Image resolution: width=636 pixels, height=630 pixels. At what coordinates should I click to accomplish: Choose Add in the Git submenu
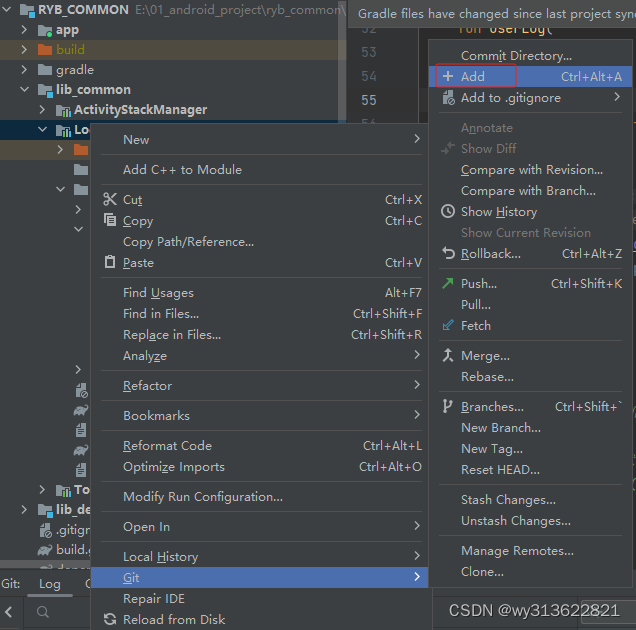(x=530, y=76)
